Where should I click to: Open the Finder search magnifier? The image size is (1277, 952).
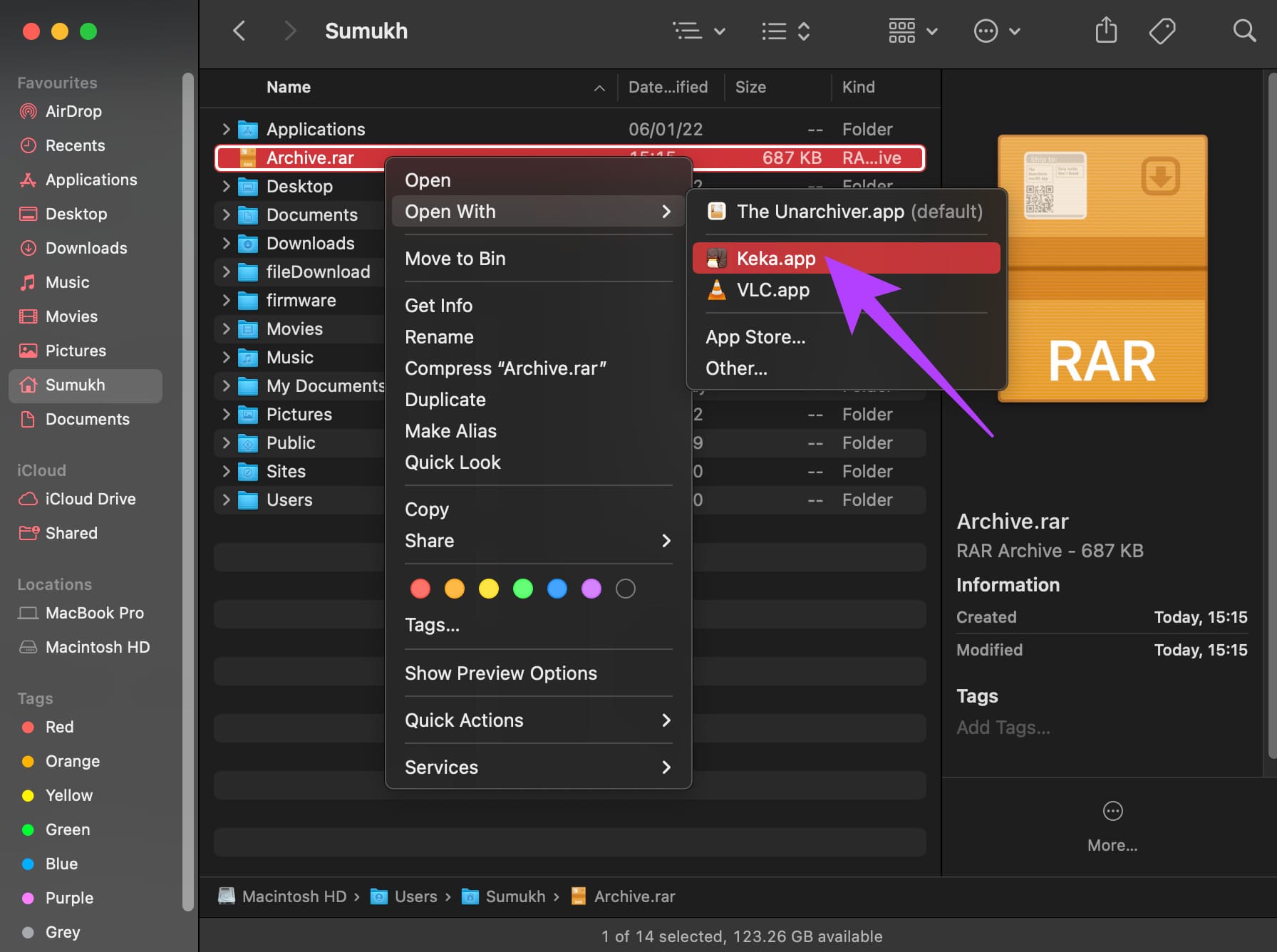point(1244,31)
